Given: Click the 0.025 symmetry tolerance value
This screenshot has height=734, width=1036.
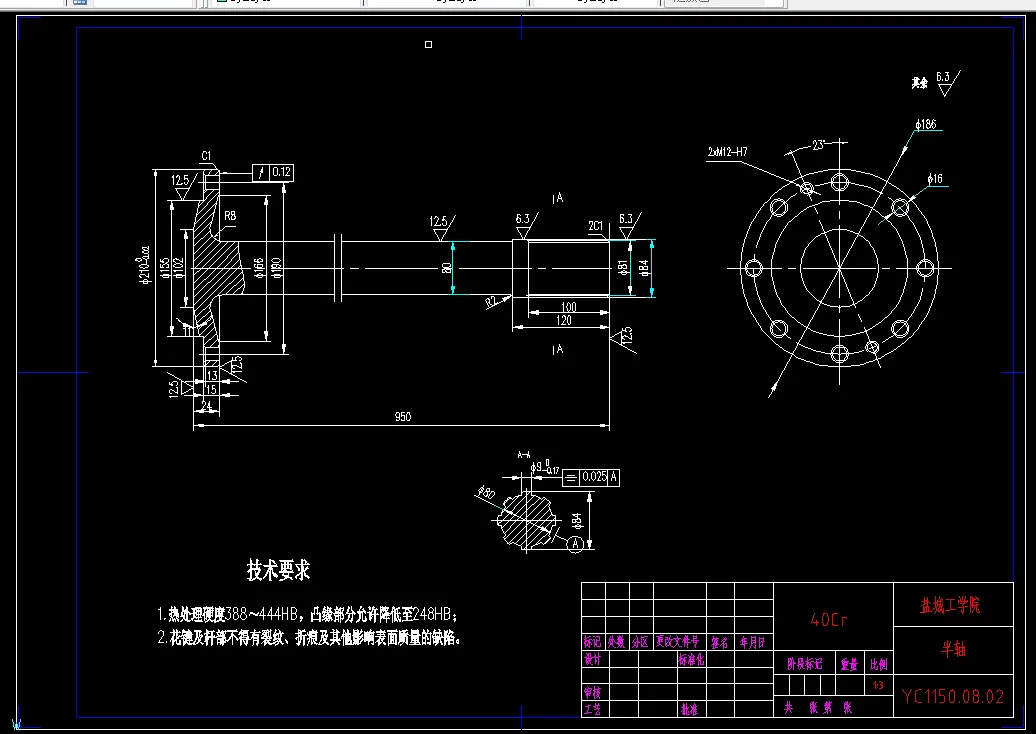Looking at the screenshot, I should coord(595,477).
